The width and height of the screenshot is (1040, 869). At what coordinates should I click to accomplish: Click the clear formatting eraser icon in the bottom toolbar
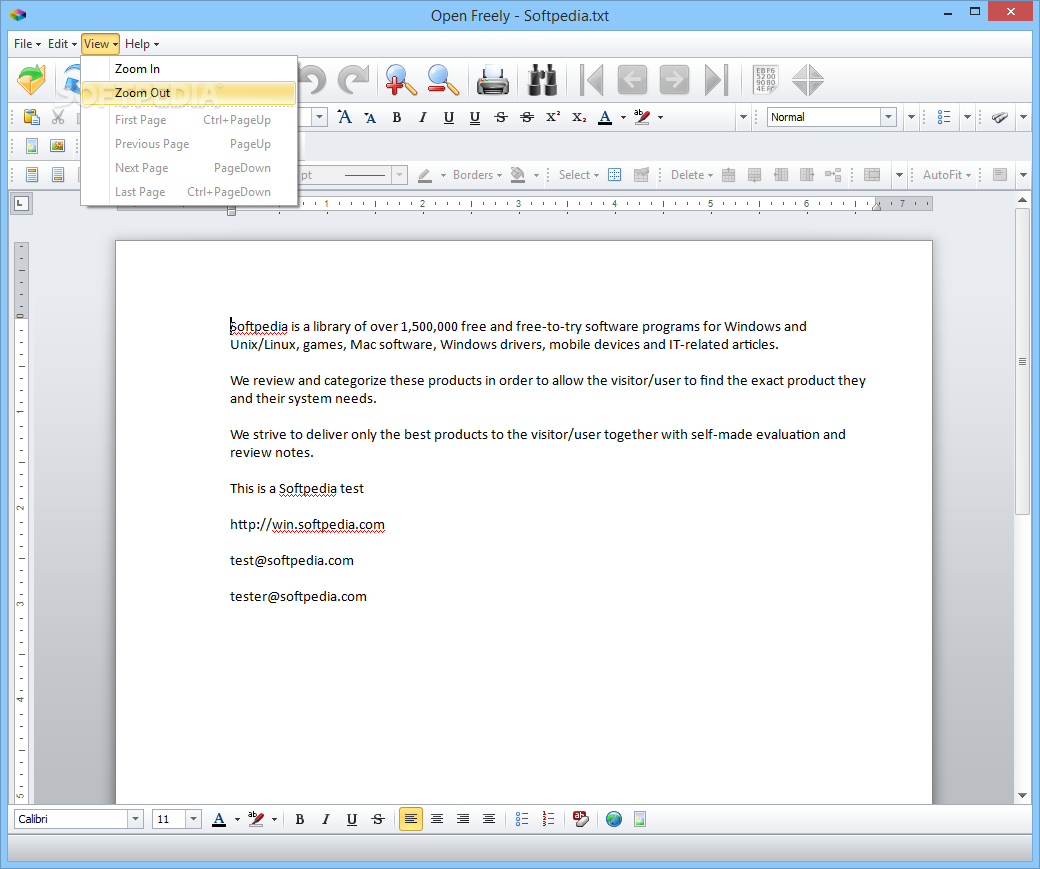pyautogui.click(x=580, y=819)
